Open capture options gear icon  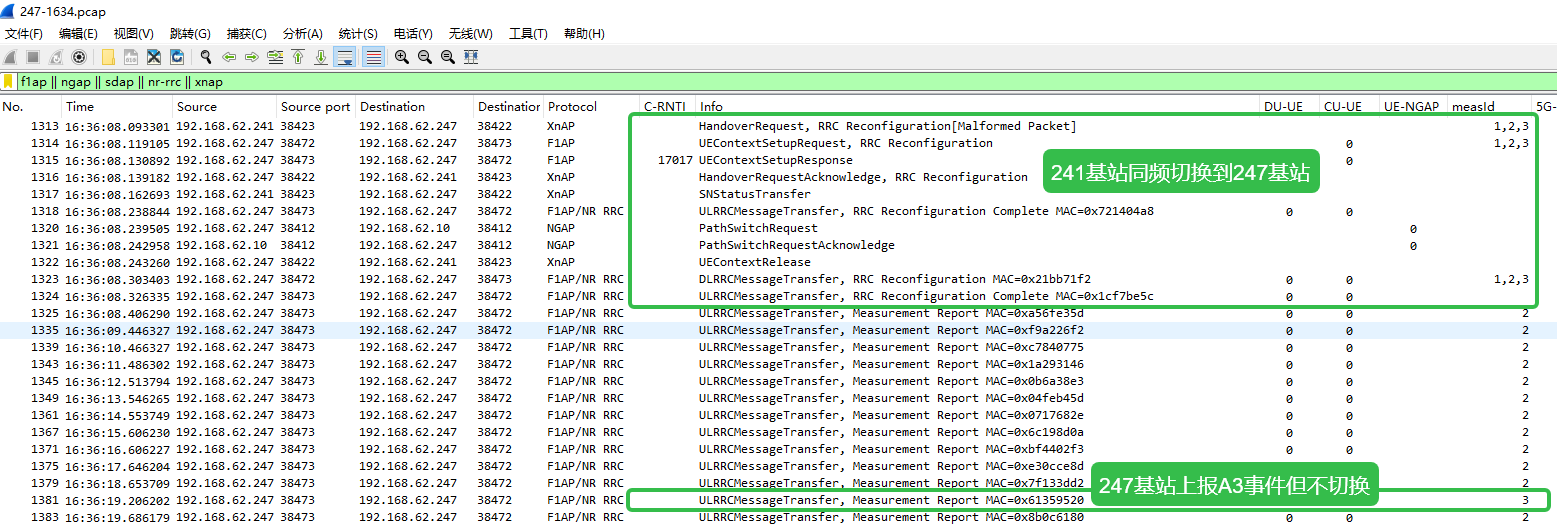79,57
